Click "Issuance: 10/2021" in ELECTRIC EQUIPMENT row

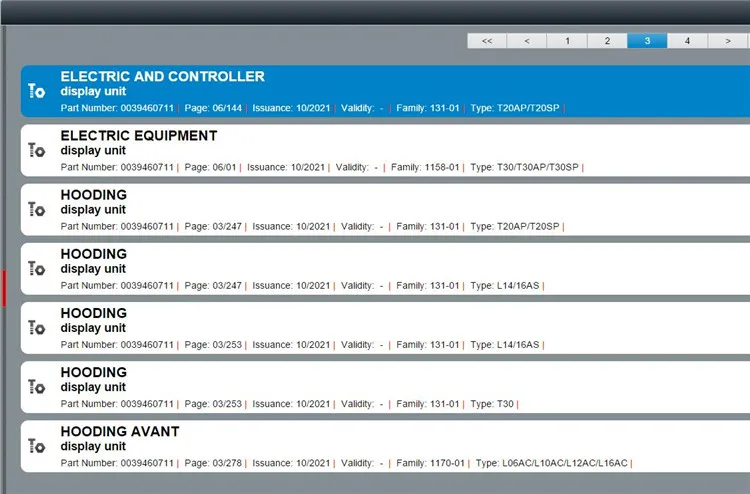pyautogui.click(x=286, y=167)
